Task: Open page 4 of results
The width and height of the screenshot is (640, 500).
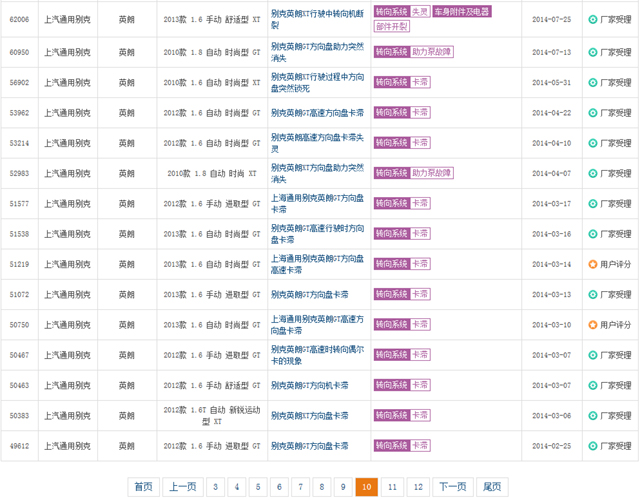Action: tap(237, 487)
